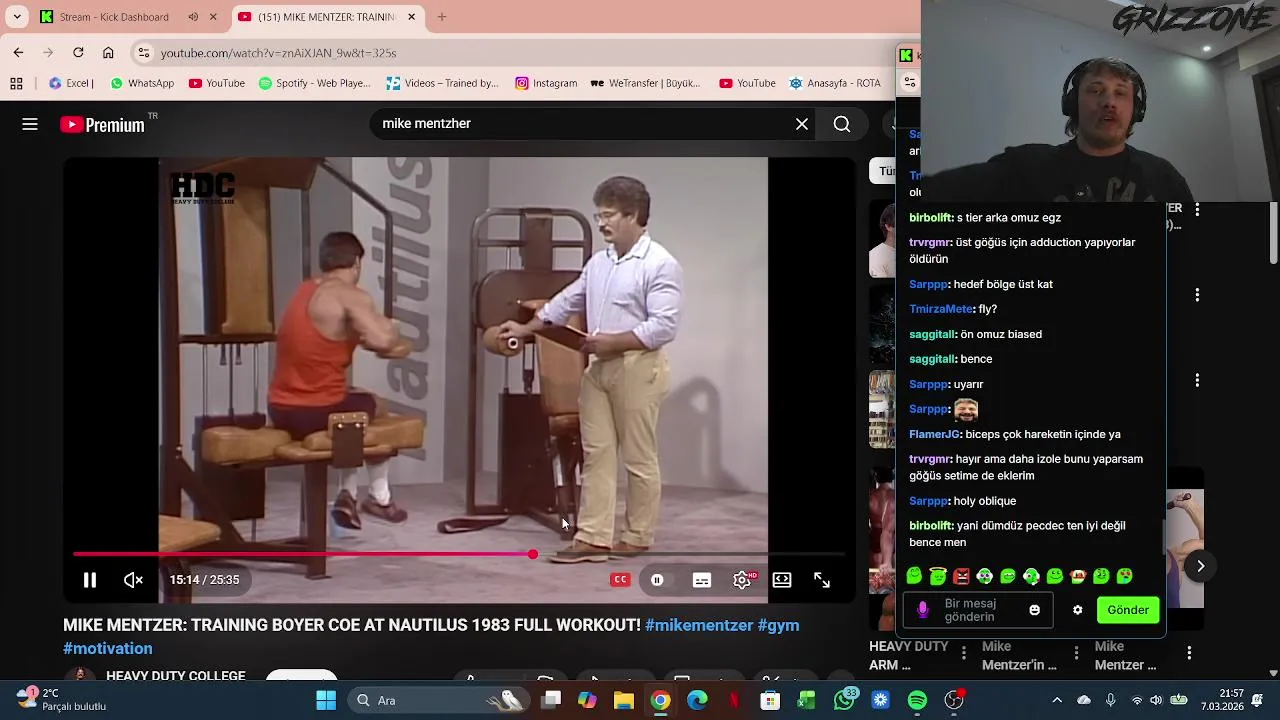
Task: Click the next arrow on video shelf
Action: click(1200, 566)
